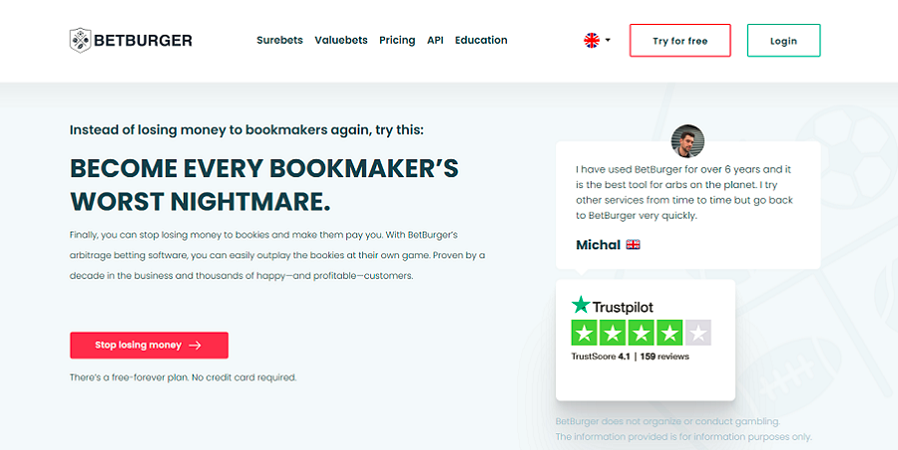
Task: Click the grey fifth Trustpilot star
Action: coord(698,333)
